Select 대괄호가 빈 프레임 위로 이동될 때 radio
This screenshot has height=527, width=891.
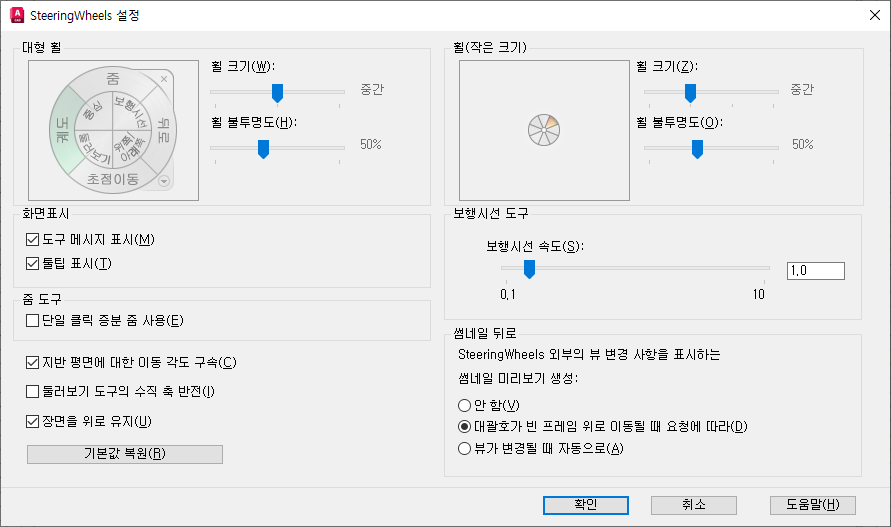click(x=464, y=426)
